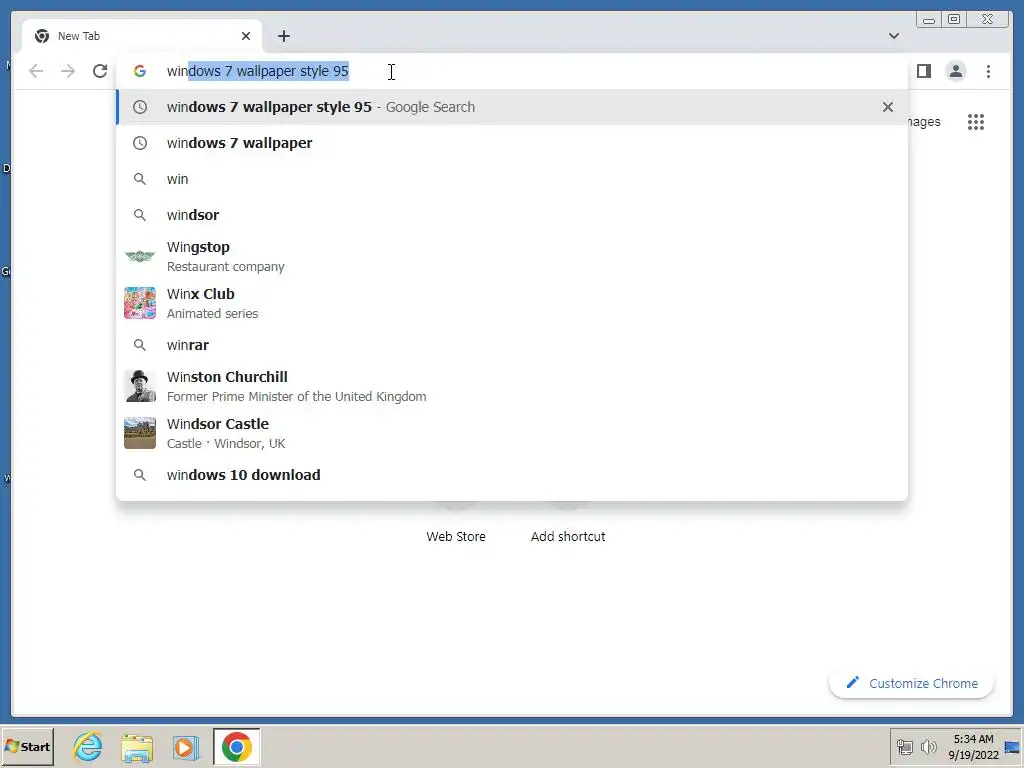Screen dimensions: 1024x768
Task: Click clock icon beside 'windows 7 wallpaper'
Action: point(140,143)
